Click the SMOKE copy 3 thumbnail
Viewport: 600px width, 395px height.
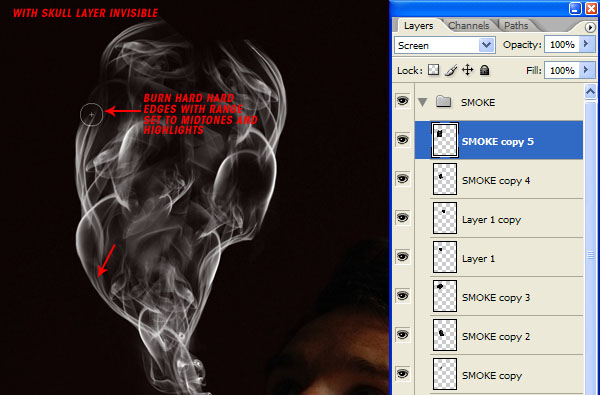[x=445, y=296]
